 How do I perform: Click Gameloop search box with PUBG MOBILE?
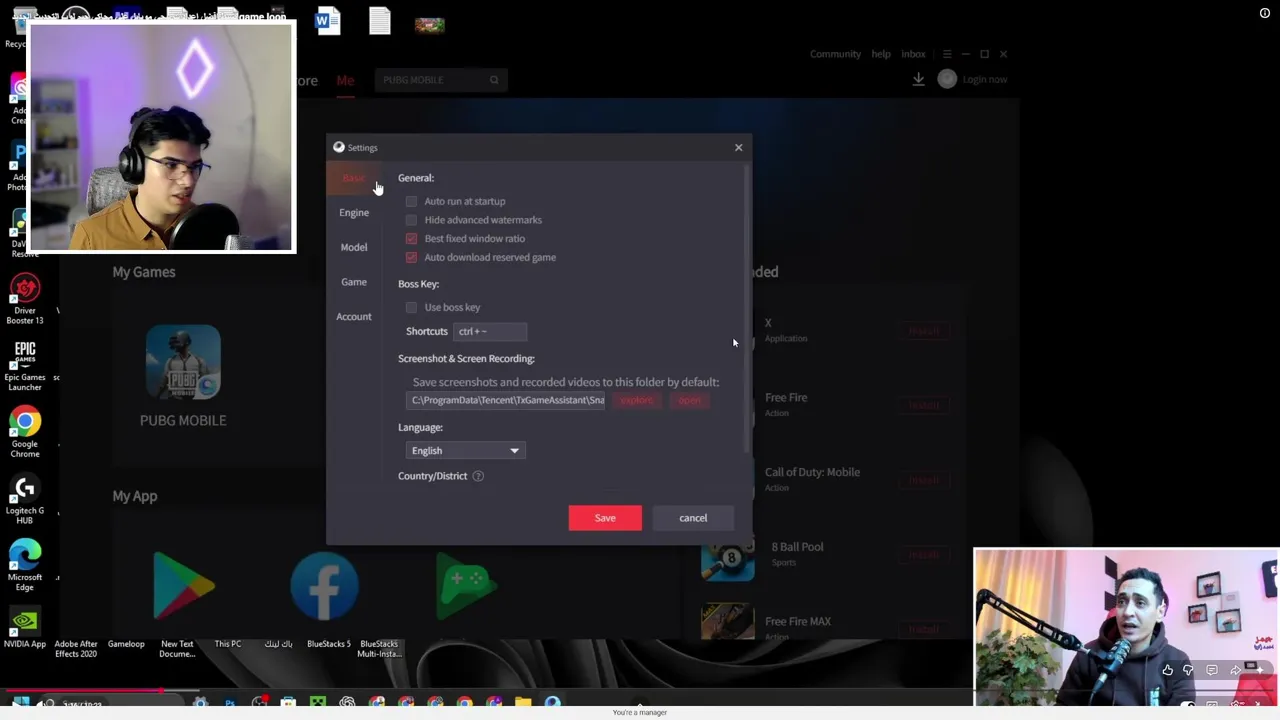point(440,80)
